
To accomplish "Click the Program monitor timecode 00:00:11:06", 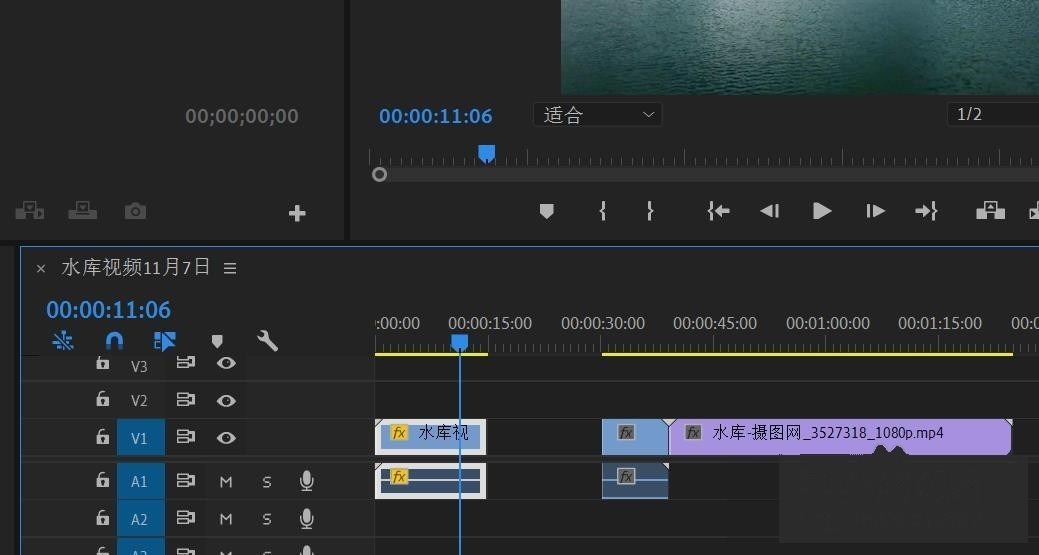I will coord(435,116).
